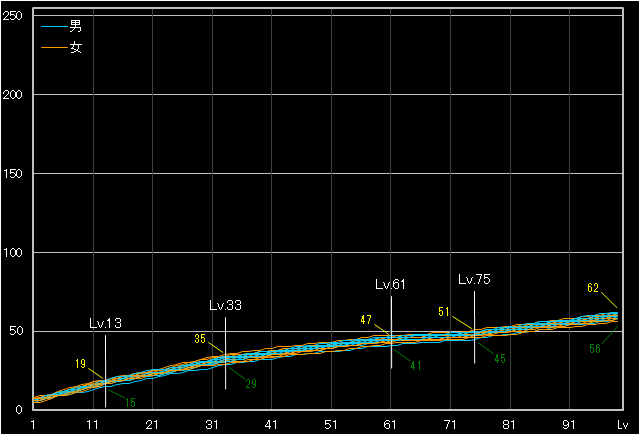640x435 pixels.
Task: Click the y-axis label 100
Action: coord(12,253)
